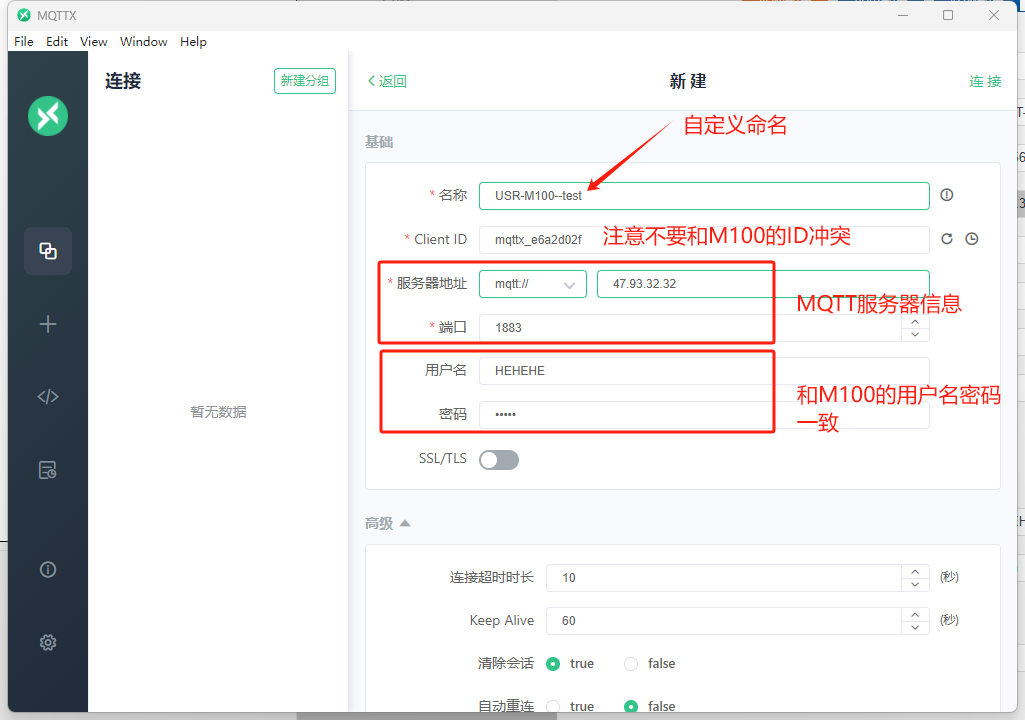The width and height of the screenshot is (1025, 720).
Task: Click the 连接 connect button
Action: pos(984,81)
